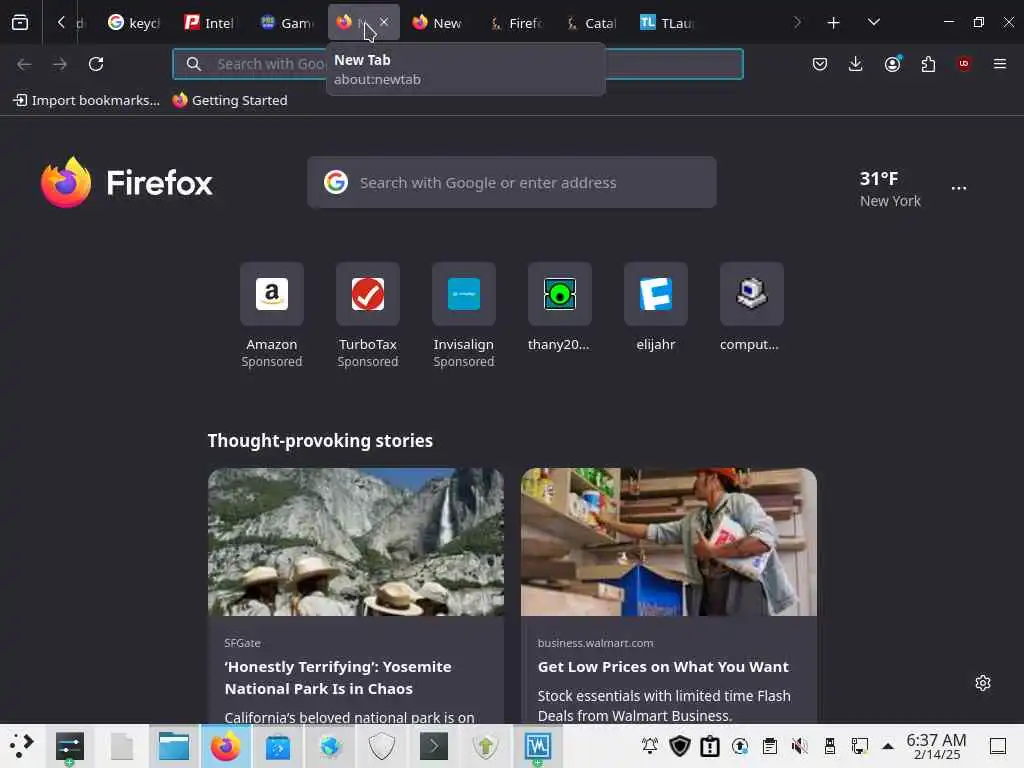The image size is (1024, 768).
Task: Open the Firefox account icon
Action: pos(892,64)
